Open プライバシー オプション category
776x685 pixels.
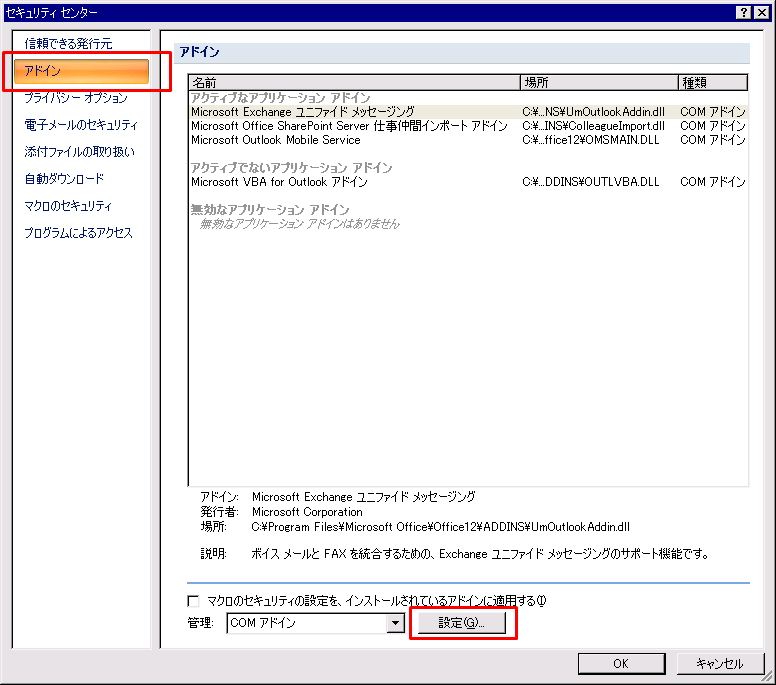pos(76,98)
